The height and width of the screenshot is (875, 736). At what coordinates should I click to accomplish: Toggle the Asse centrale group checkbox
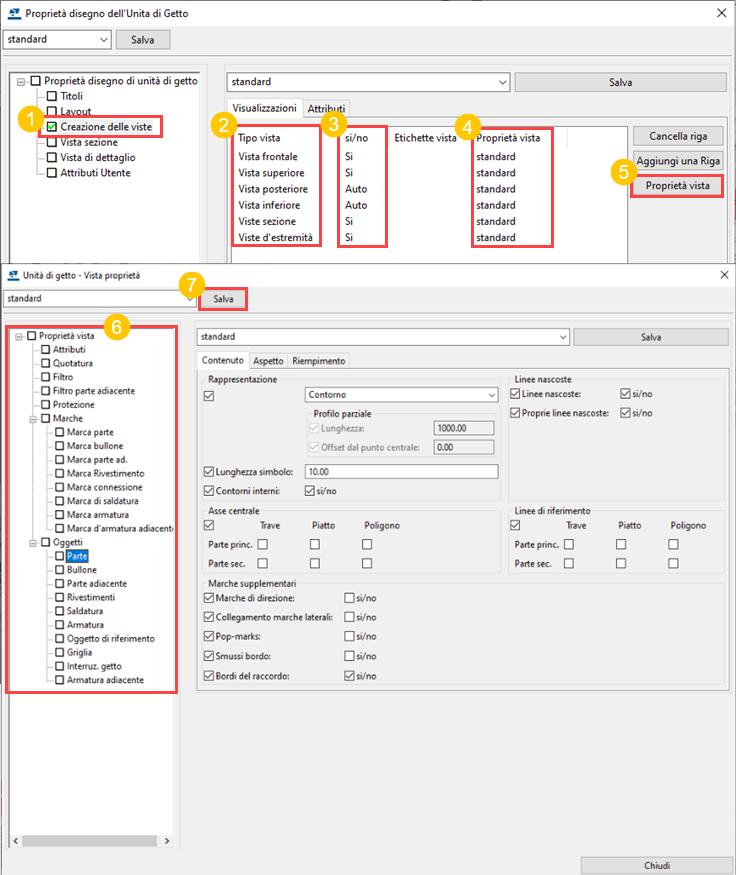tap(209, 525)
